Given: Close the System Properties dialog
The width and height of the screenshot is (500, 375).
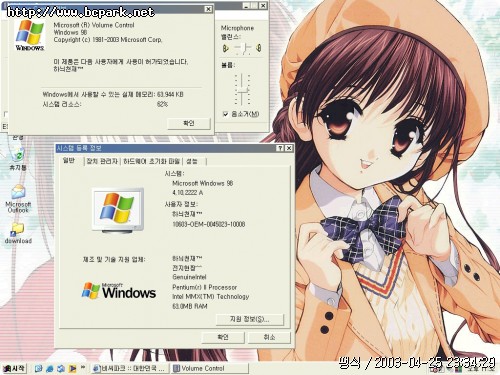Looking at the screenshot, I should [289, 148].
